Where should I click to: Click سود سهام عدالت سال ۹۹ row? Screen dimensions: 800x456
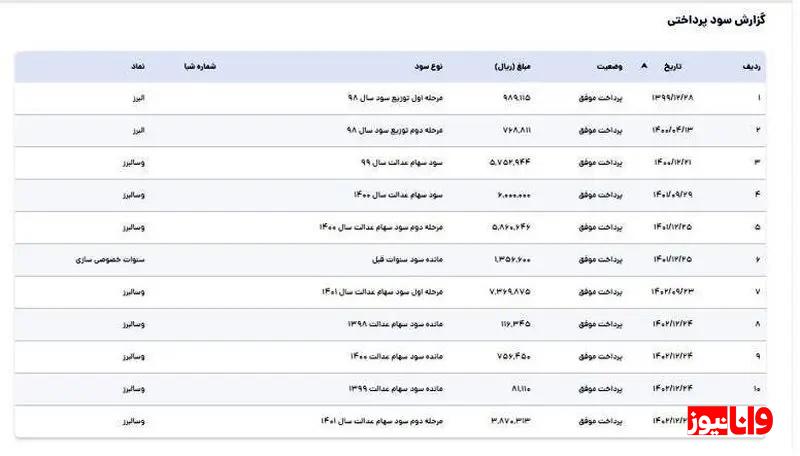click(401, 162)
